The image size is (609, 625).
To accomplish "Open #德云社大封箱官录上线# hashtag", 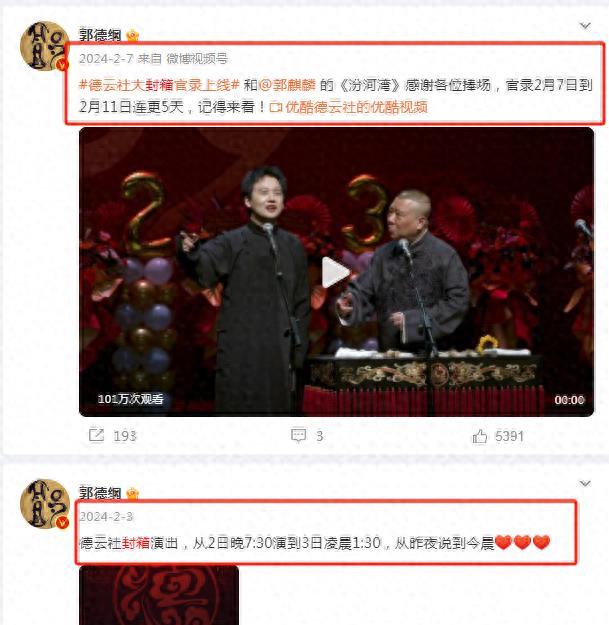I will click(x=159, y=85).
